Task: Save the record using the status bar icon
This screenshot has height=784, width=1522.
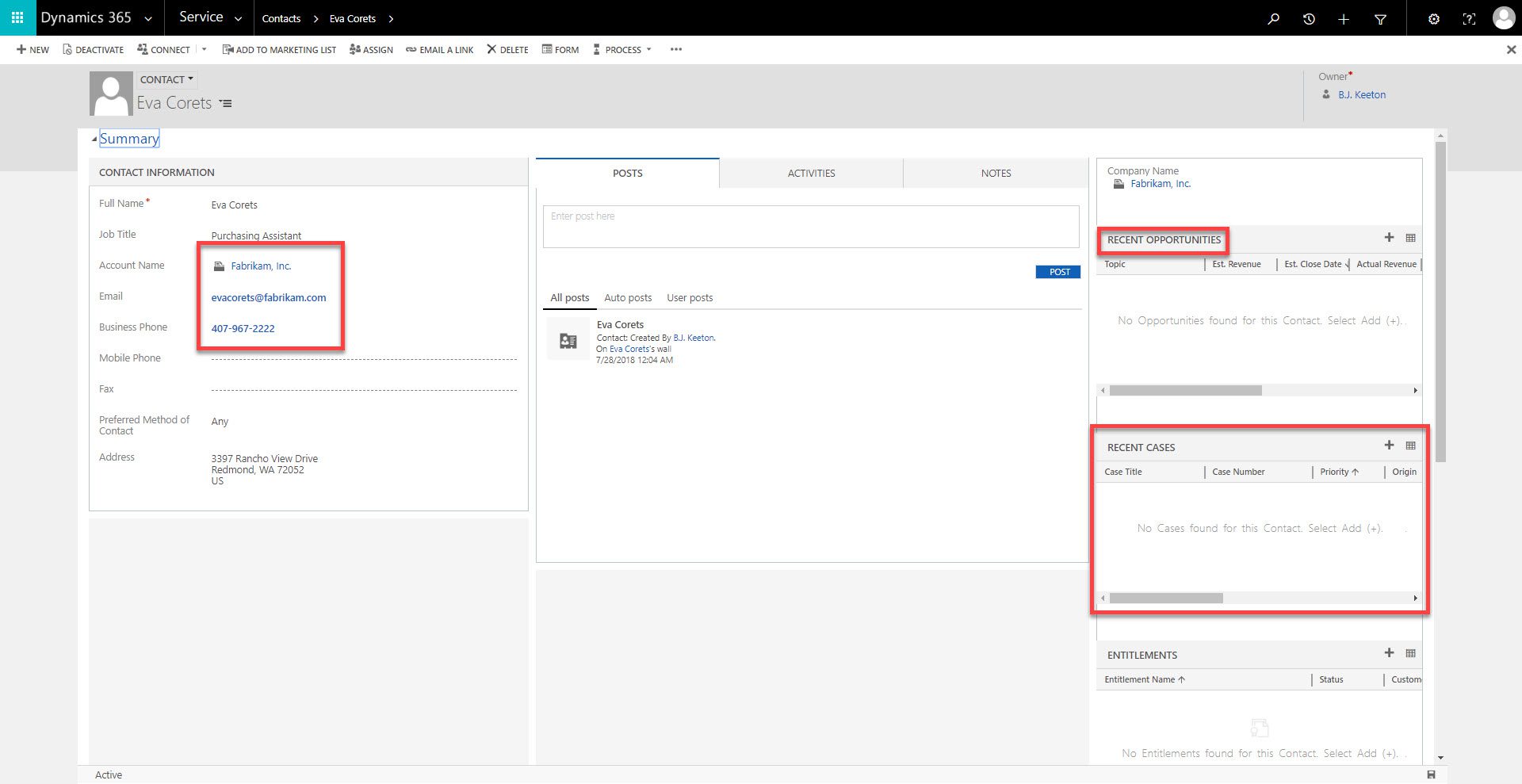Action: coord(1430,774)
